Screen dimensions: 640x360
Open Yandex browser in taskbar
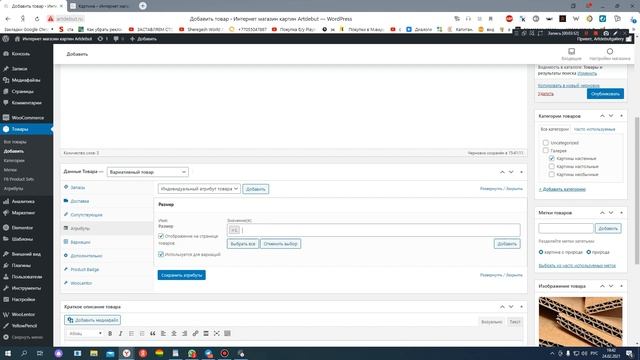(127, 353)
